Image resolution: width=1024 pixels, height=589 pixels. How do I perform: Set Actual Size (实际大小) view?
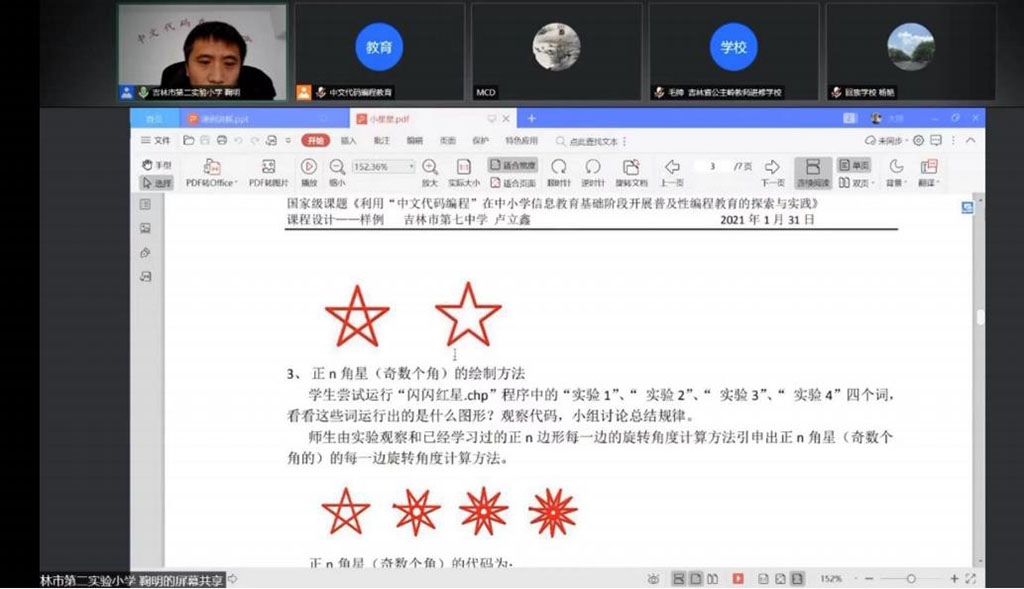[464, 172]
